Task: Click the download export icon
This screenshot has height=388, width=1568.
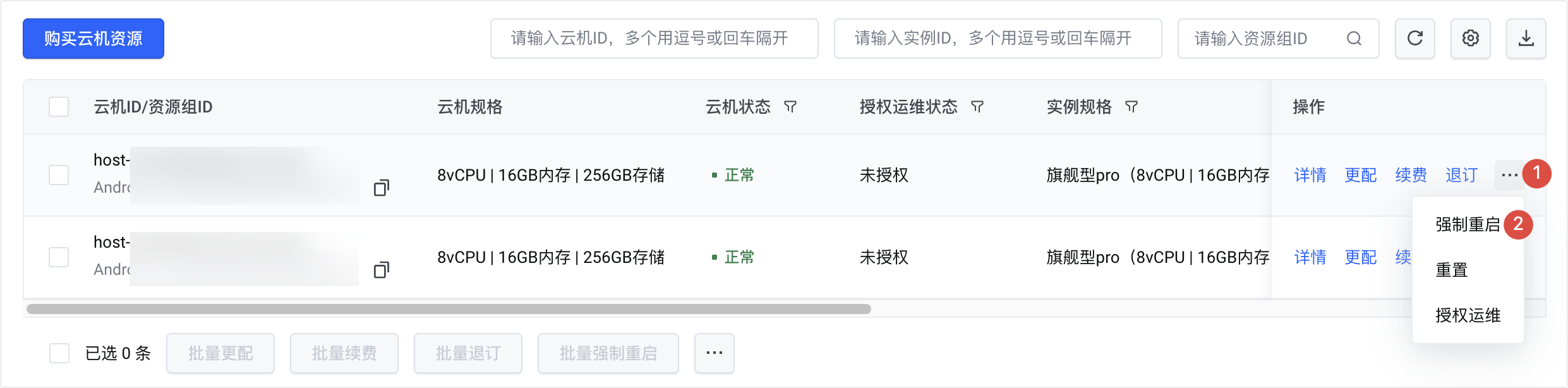Action: pyautogui.click(x=1526, y=39)
